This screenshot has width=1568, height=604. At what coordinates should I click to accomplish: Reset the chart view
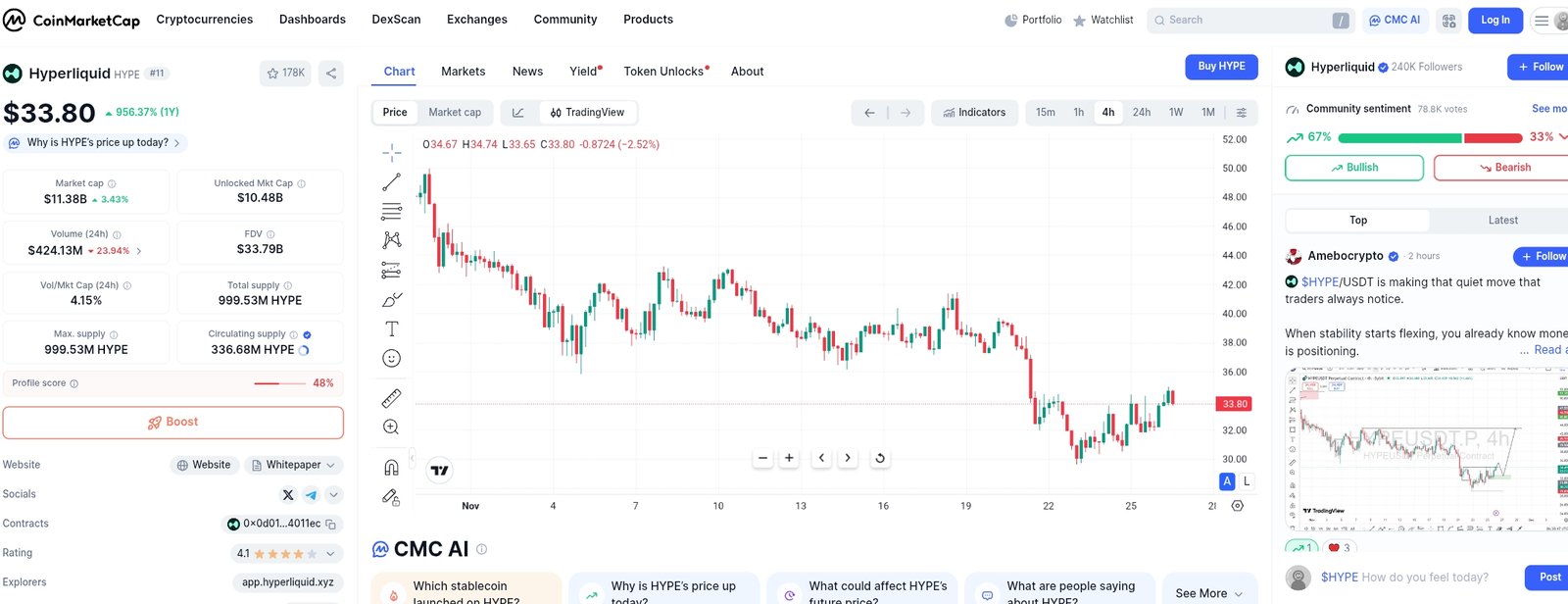point(880,458)
